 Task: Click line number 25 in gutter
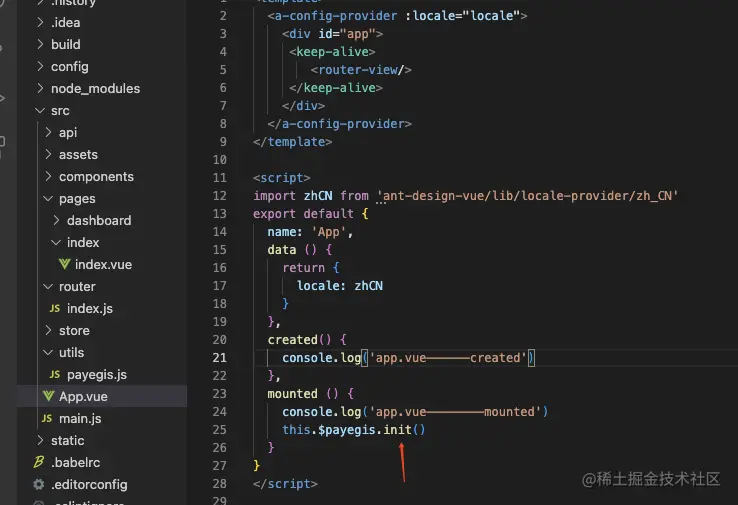click(x=219, y=430)
